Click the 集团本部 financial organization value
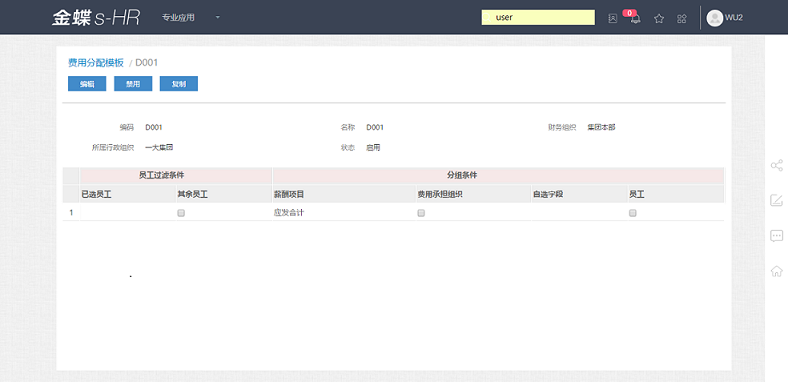Screen dimensions: 788x382 point(602,128)
